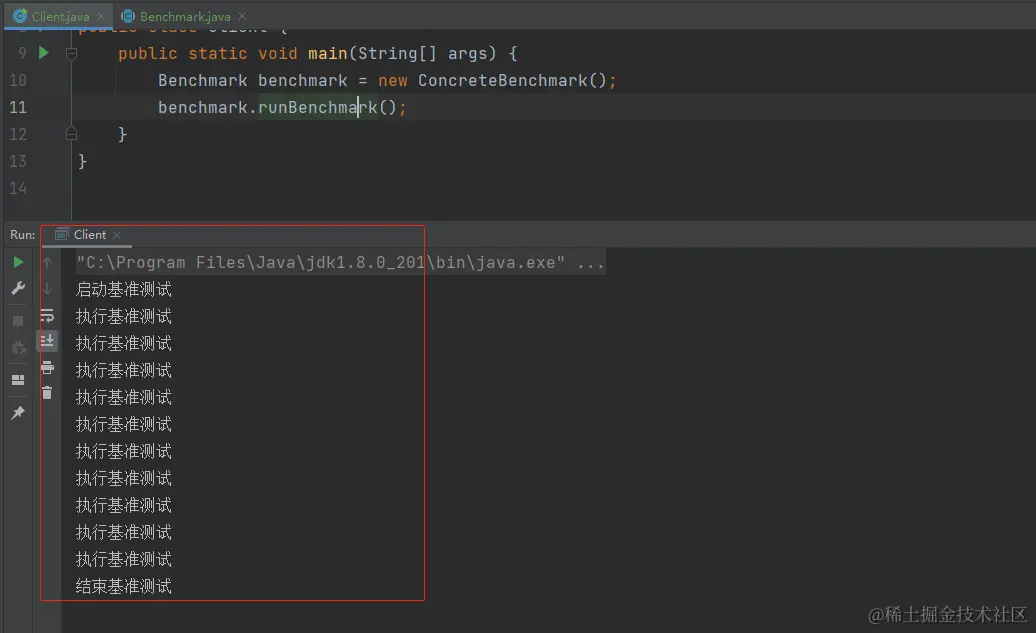1036x633 pixels.
Task: Click the restore layout icon in Run toolbar
Action: [x=18, y=380]
